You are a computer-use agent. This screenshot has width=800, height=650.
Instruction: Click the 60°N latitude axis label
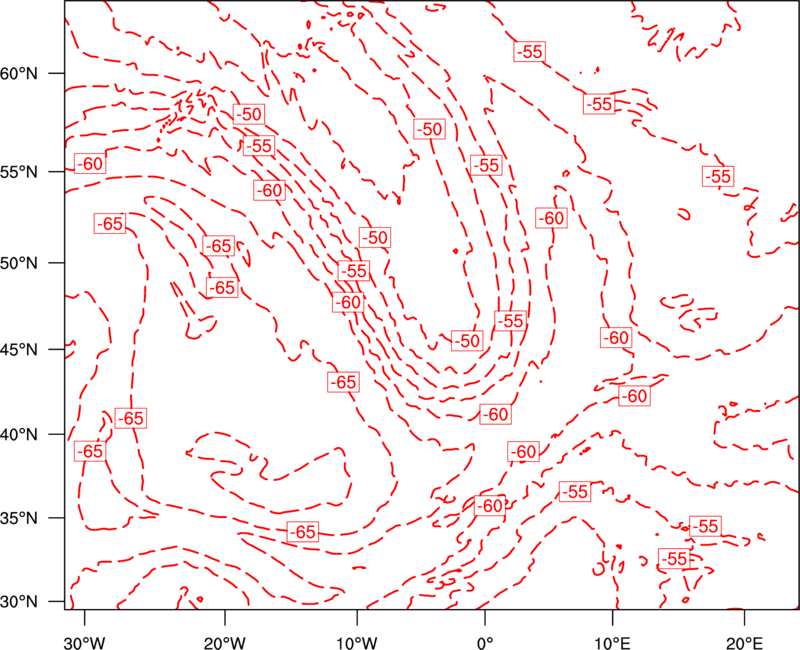(x=19, y=74)
